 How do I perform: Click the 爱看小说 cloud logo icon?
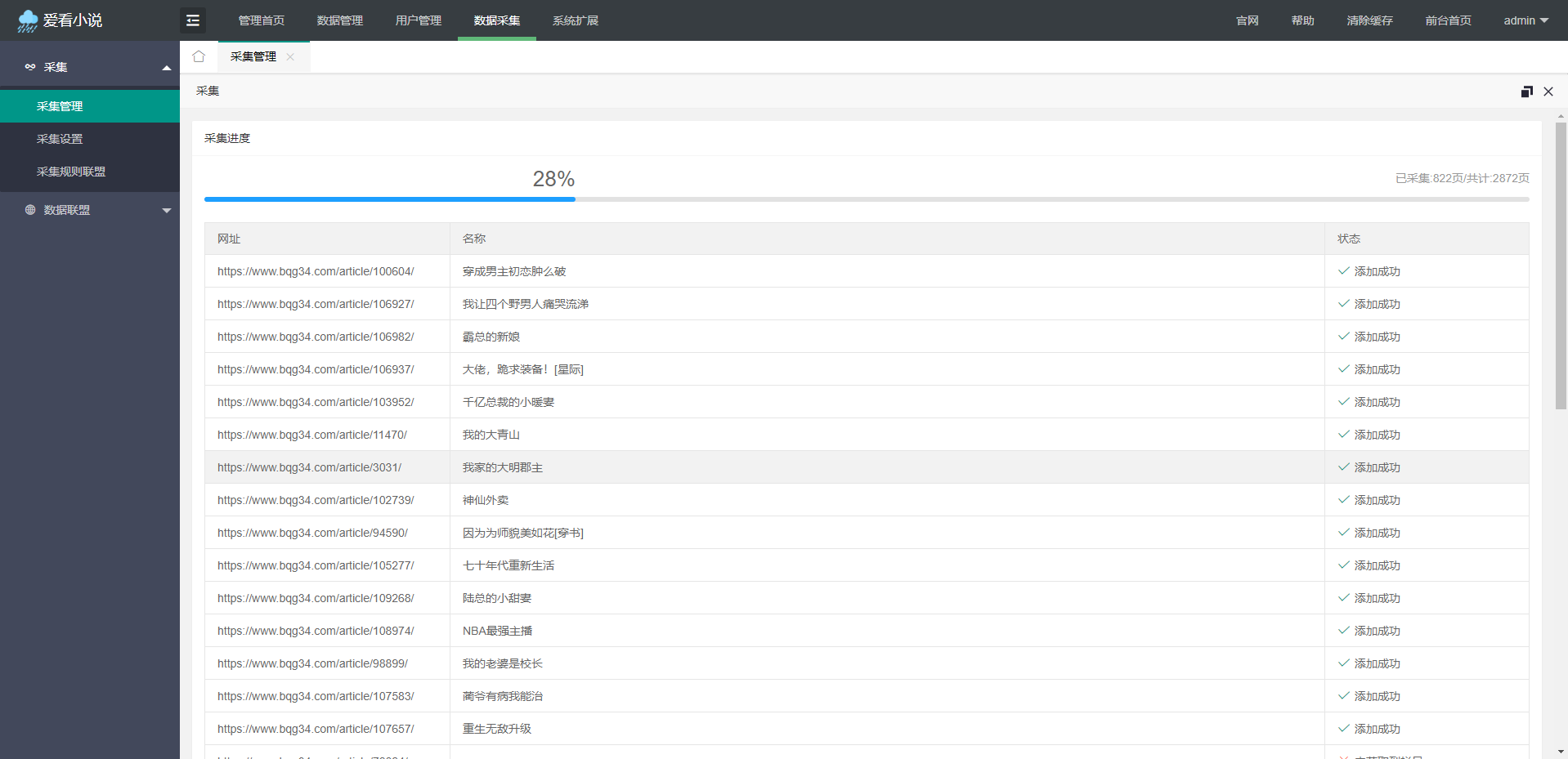28,20
